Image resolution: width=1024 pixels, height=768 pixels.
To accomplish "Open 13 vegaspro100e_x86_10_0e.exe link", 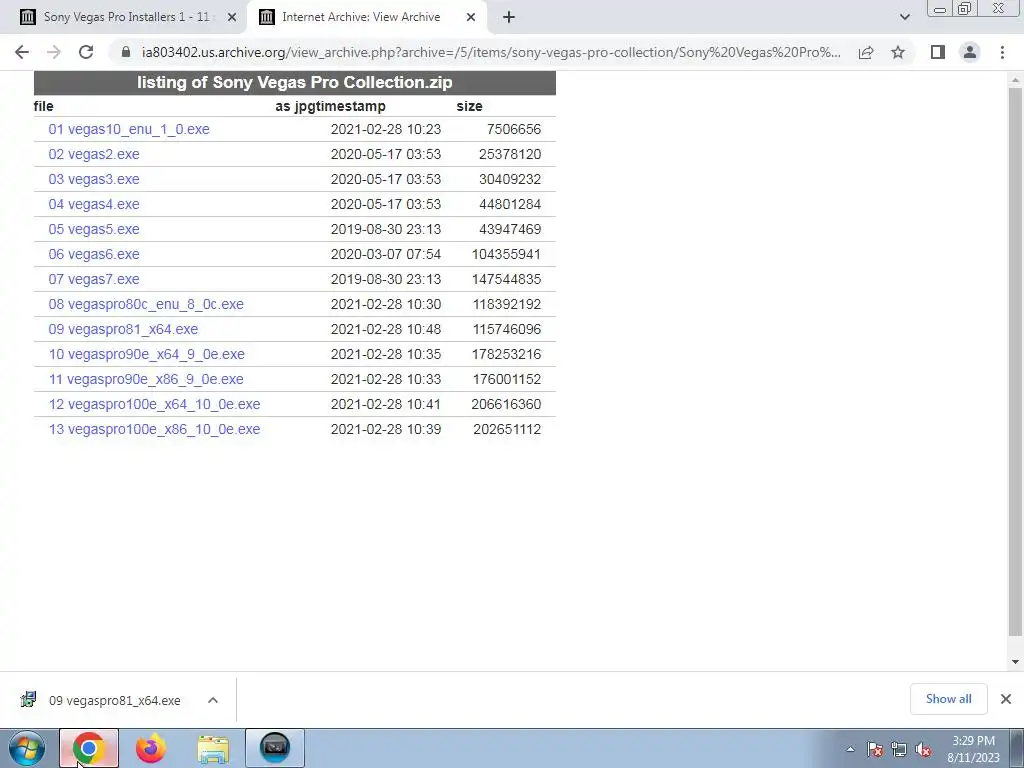I will (x=154, y=430).
